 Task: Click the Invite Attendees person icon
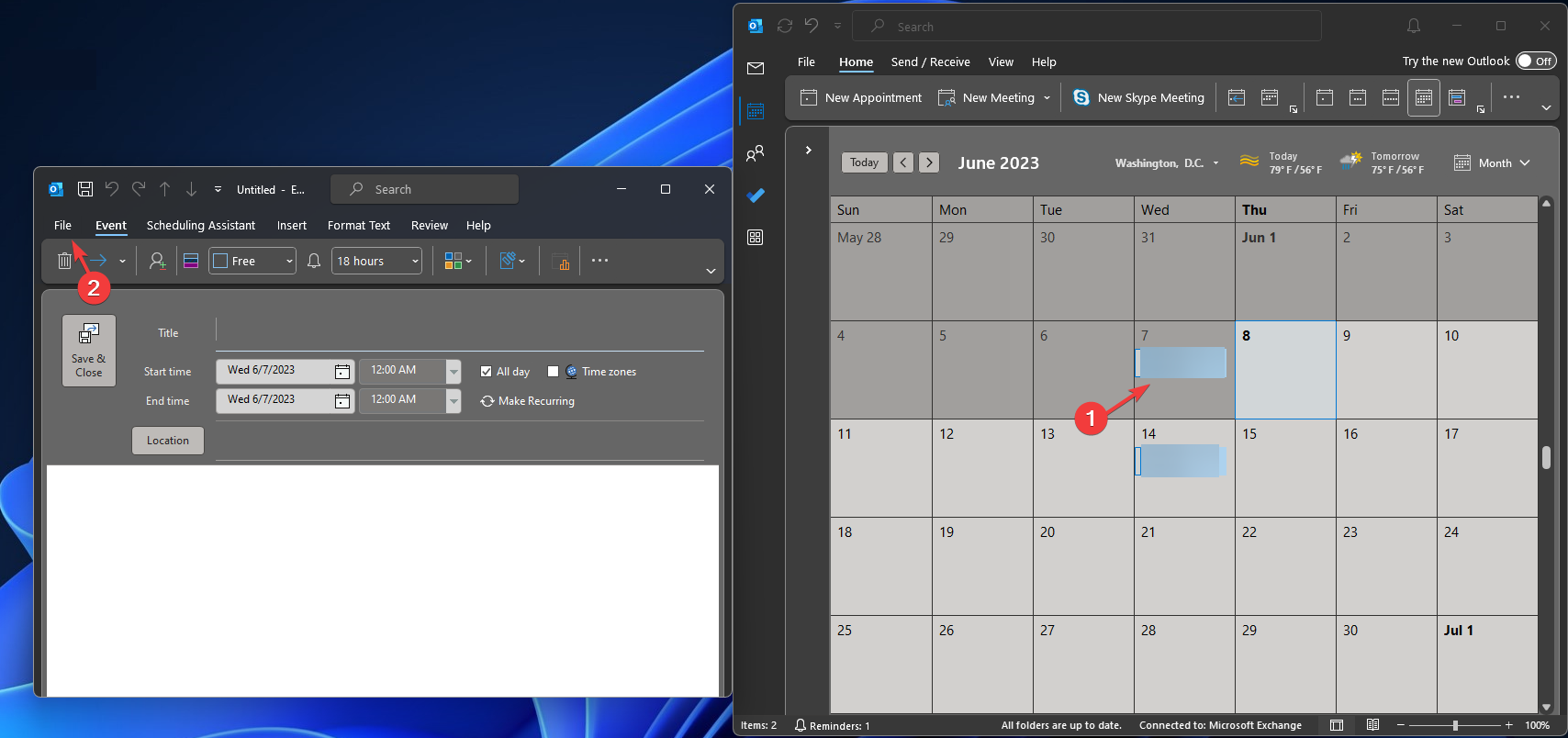click(157, 261)
